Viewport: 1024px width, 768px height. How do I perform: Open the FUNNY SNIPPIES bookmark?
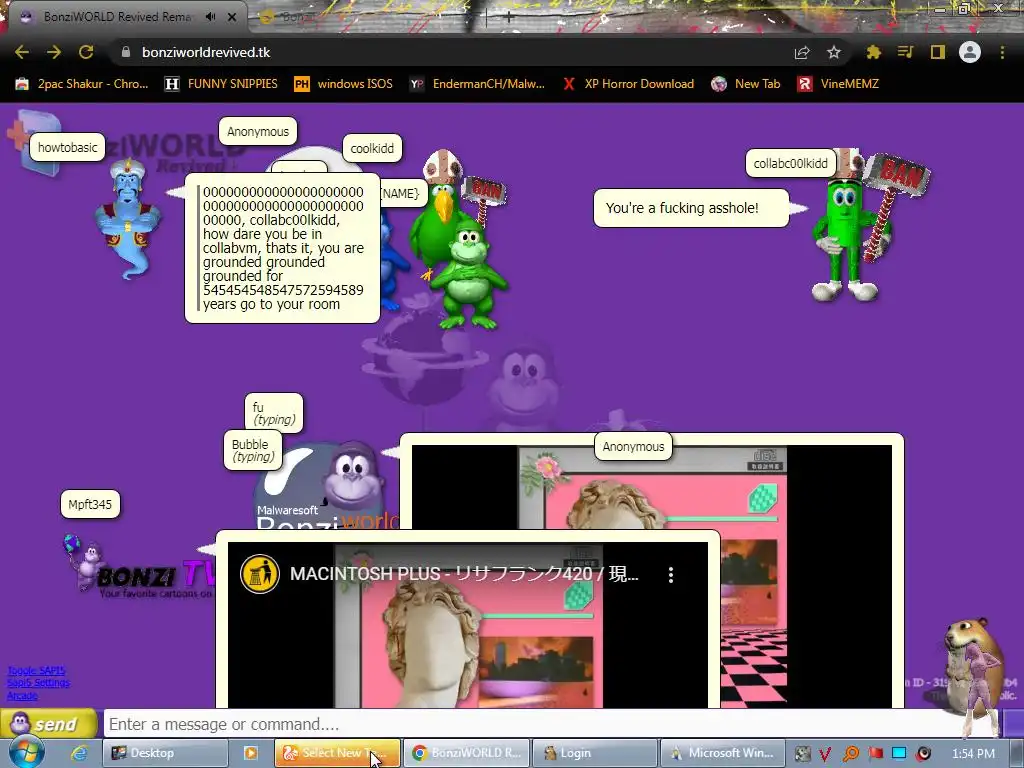pyautogui.click(x=221, y=84)
